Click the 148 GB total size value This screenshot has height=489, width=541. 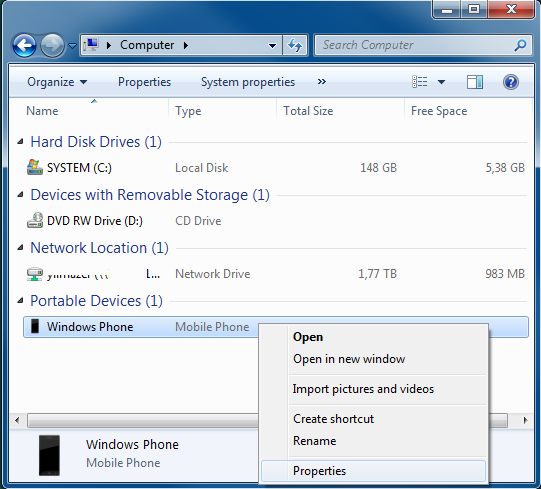click(x=378, y=168)
